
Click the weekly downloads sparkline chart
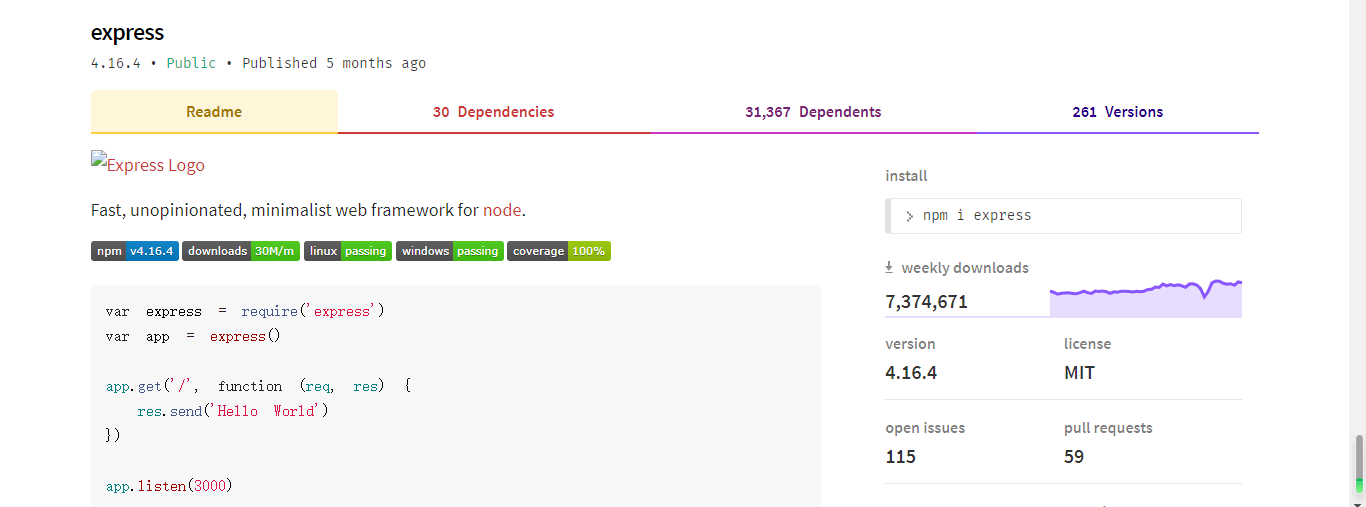[x=1146, y=298]
